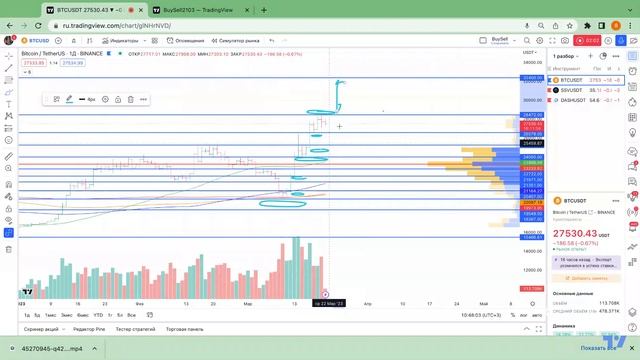Toggle лог logarithmic scale
This screenshot has height=360, width=640.
[x=524, y=315]
